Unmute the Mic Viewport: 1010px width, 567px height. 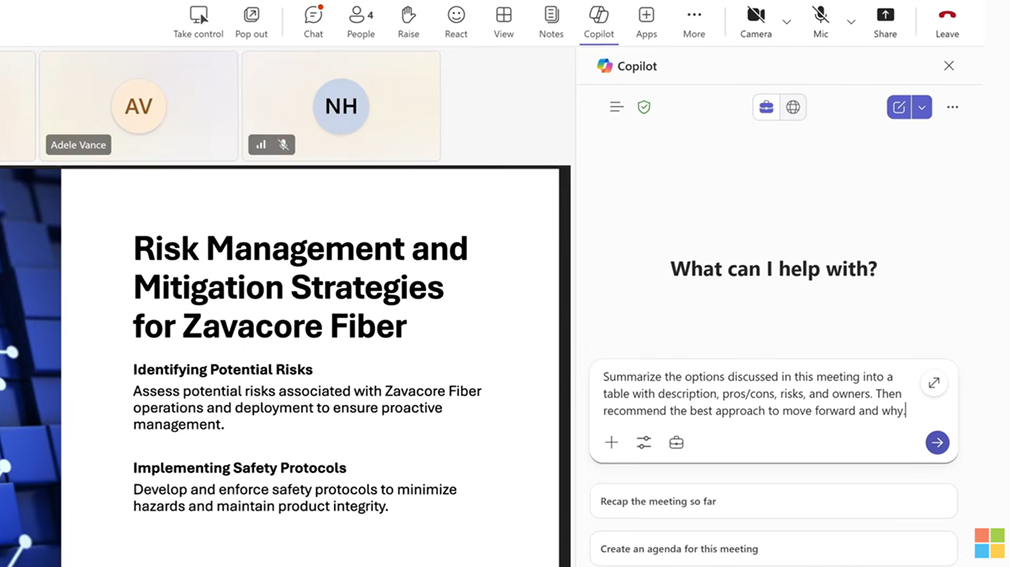pyautogui.click(x=821, y=23)
